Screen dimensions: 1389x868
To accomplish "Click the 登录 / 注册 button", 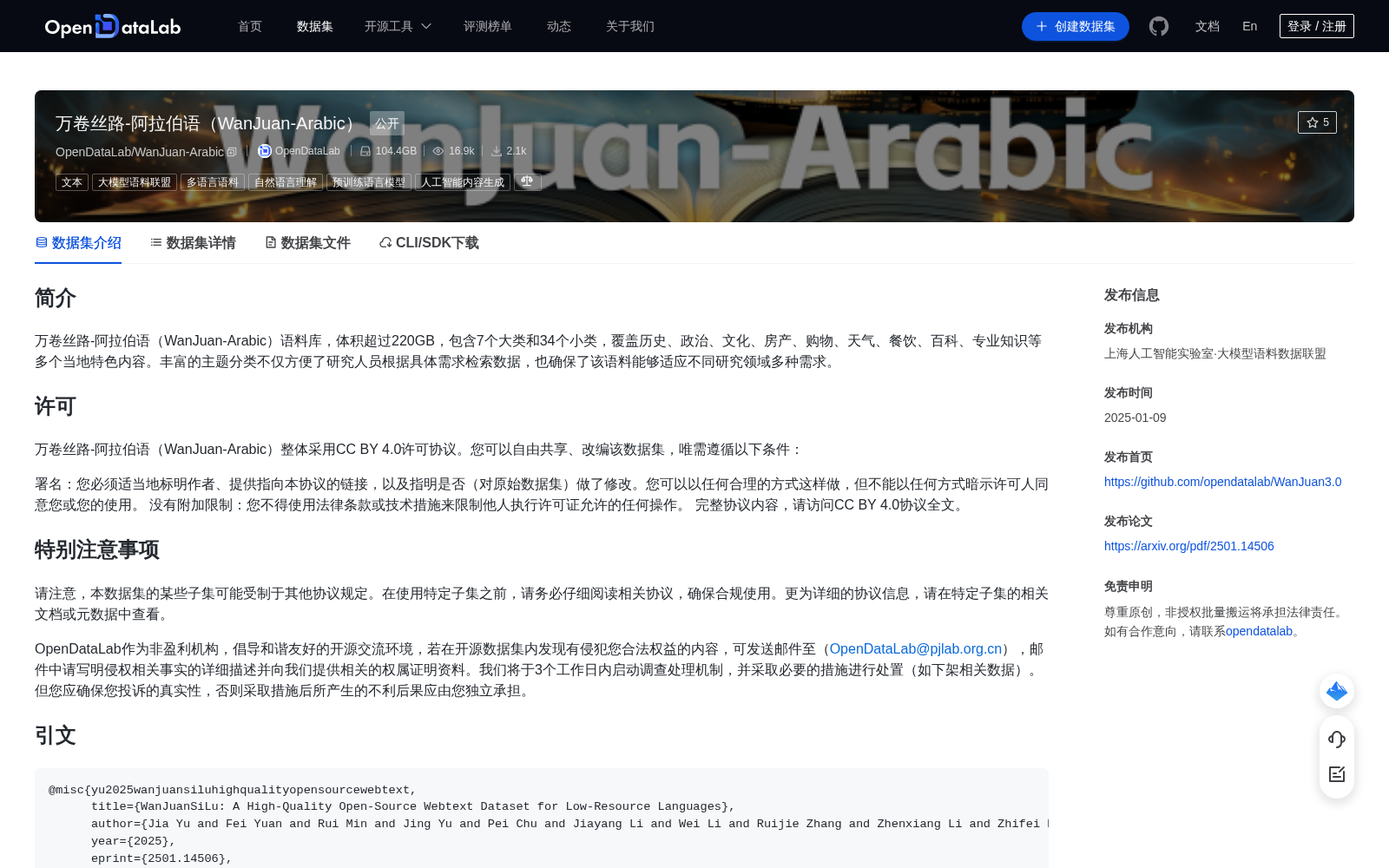I will [x=1317, y=26].
